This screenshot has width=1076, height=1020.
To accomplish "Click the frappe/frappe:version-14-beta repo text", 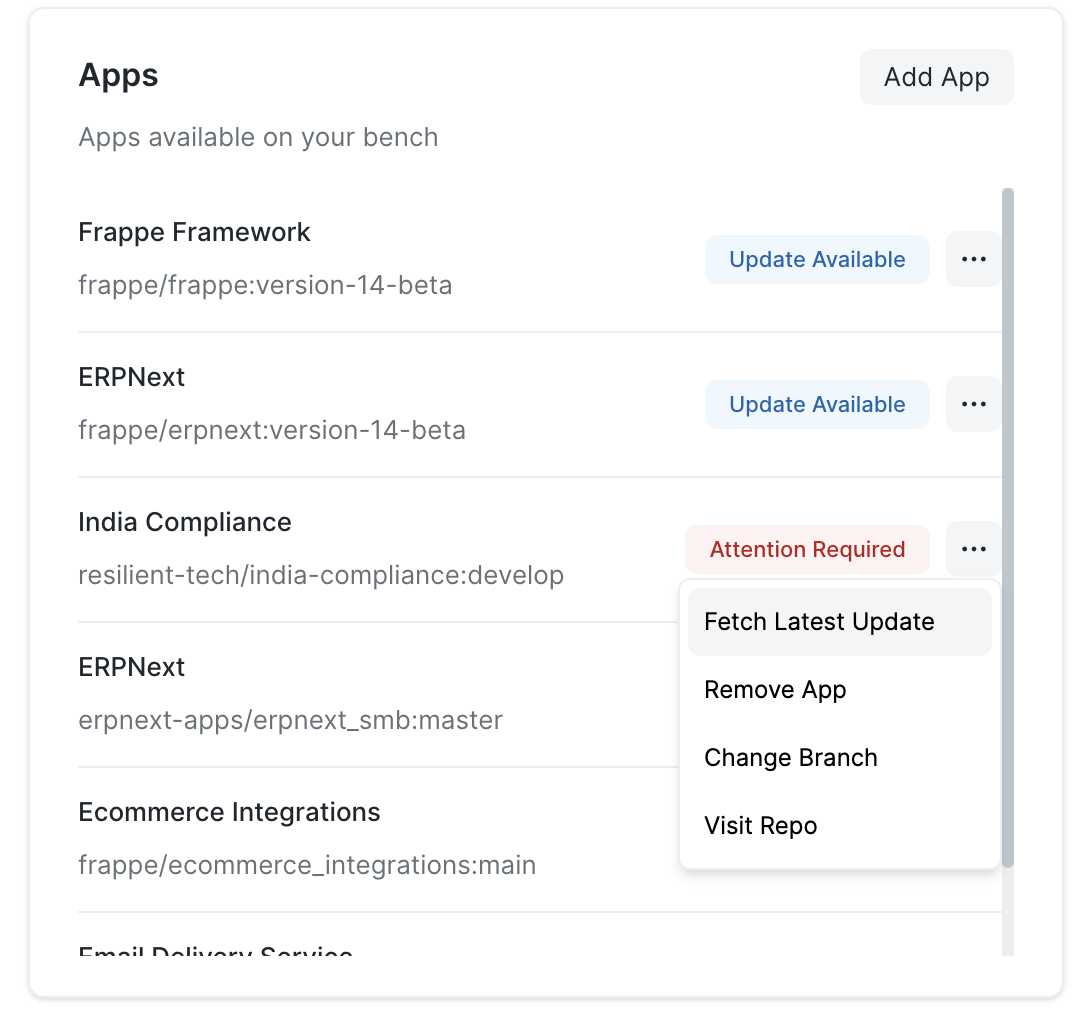I will (265, 286).
